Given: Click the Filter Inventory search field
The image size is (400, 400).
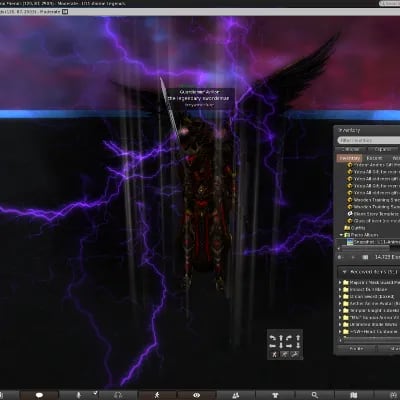Looking at the screenshot, I should tap(368, 140).
